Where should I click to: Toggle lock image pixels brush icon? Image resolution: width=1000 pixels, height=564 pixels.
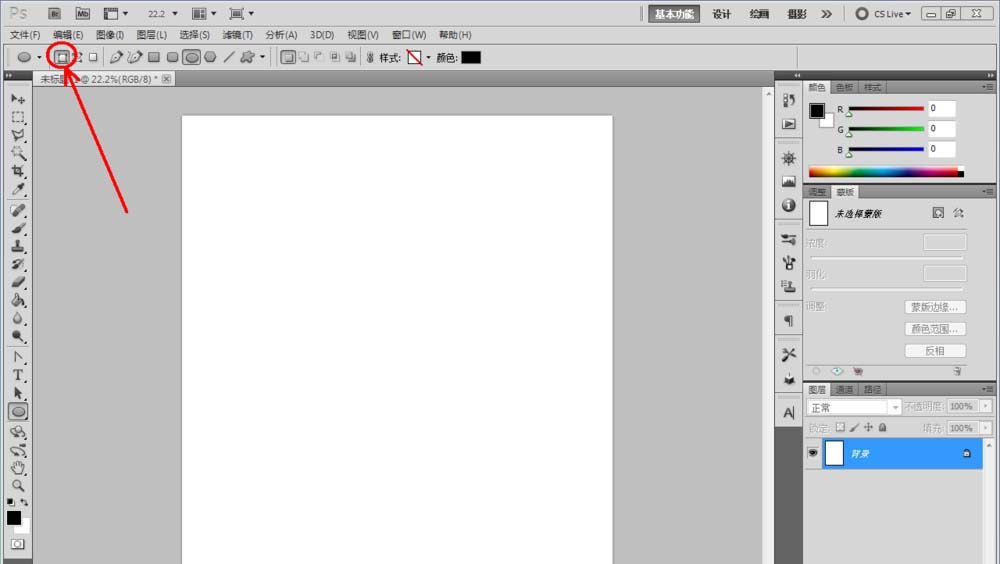tap(854, 427)
